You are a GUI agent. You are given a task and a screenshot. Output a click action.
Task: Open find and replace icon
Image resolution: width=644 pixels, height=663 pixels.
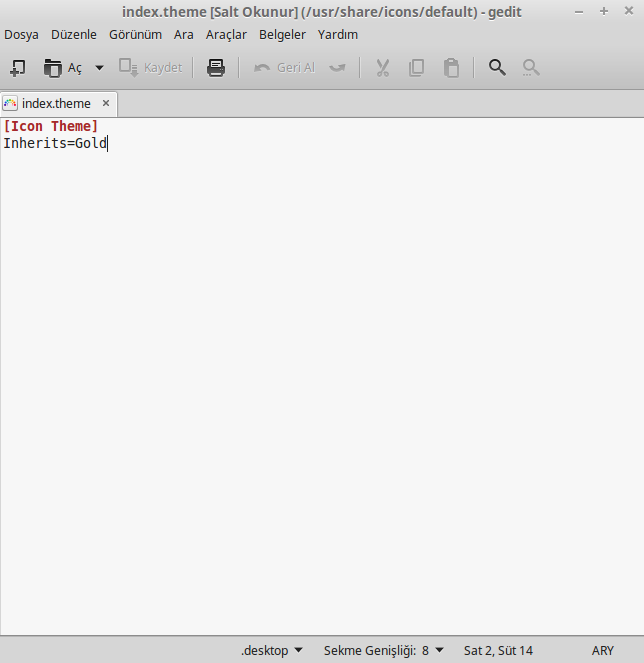pos(531,68)
